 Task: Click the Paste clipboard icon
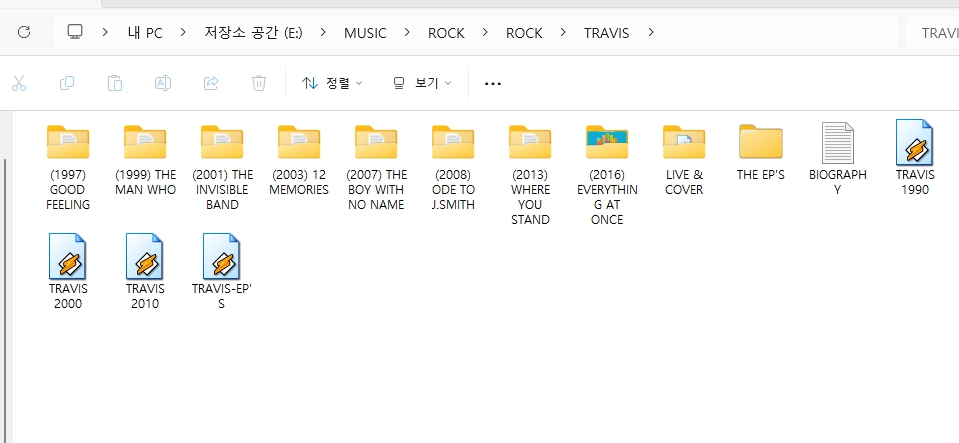(x=115, y=83)
